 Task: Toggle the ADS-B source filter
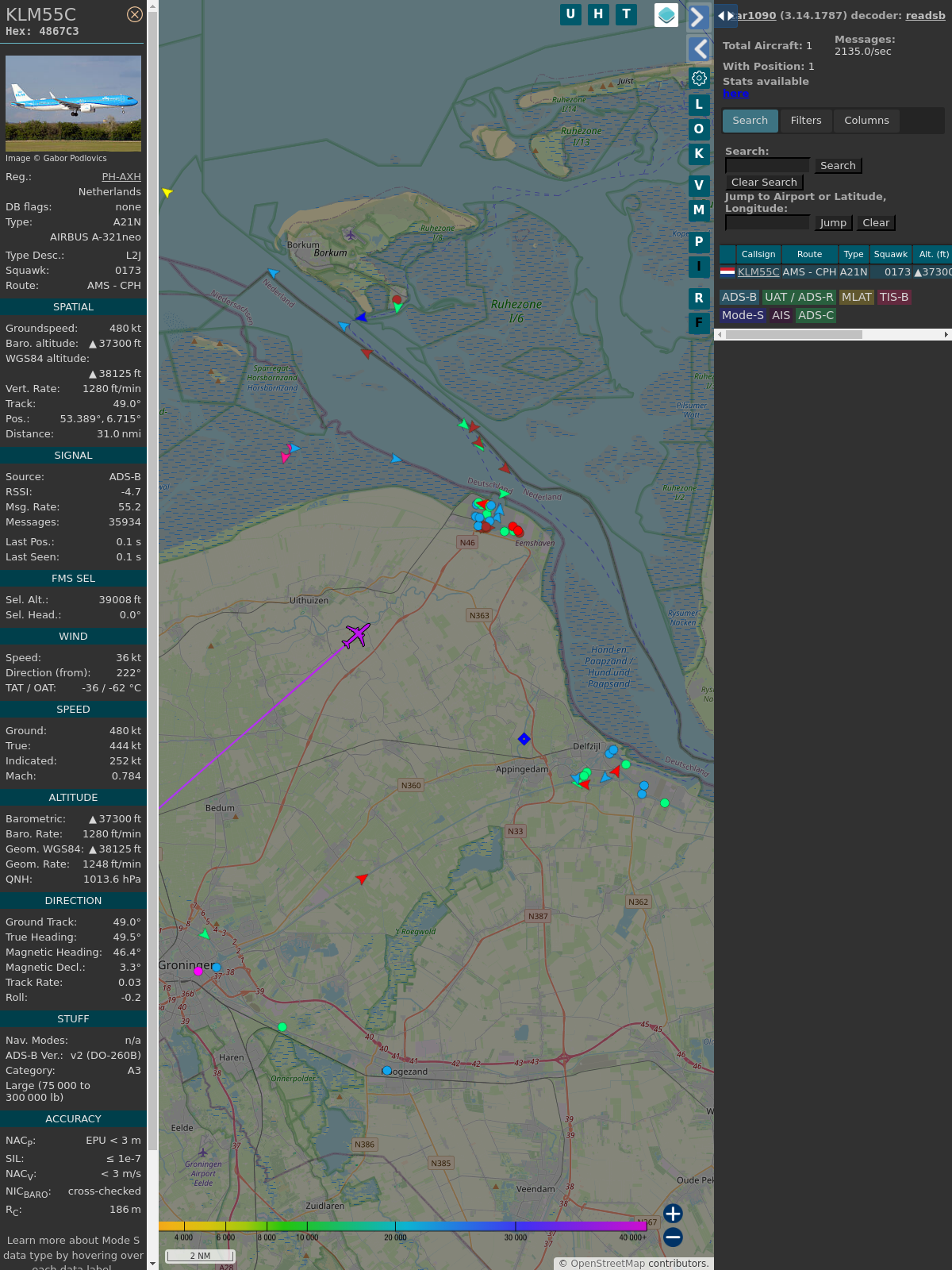(x=739, y=297)
